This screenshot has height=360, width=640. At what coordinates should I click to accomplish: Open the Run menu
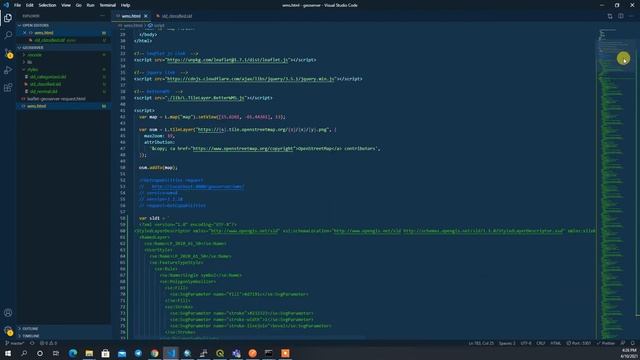click(x=90, y=5)
